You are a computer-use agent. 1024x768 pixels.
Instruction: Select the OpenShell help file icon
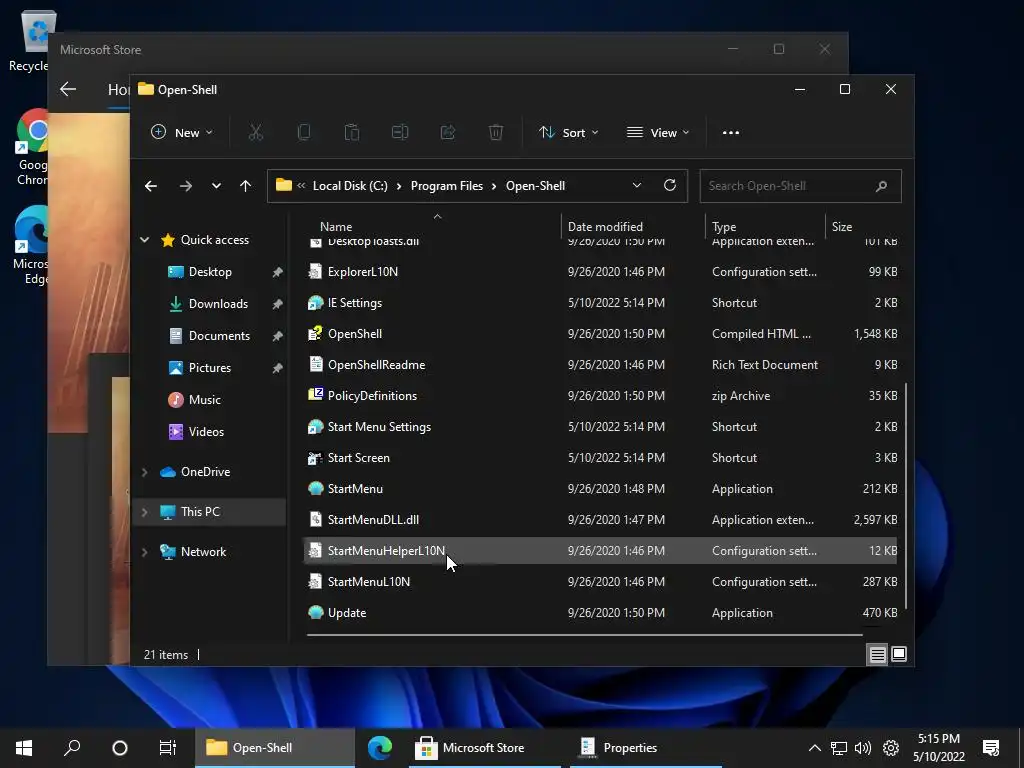315,334
